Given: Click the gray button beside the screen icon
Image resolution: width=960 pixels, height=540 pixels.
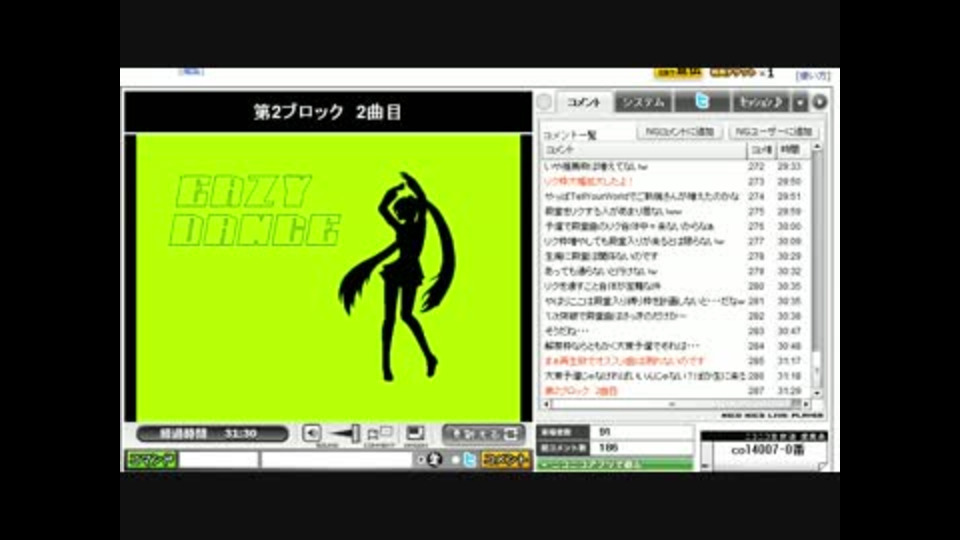Looking at the screenshot, I should tap(483, 434).
